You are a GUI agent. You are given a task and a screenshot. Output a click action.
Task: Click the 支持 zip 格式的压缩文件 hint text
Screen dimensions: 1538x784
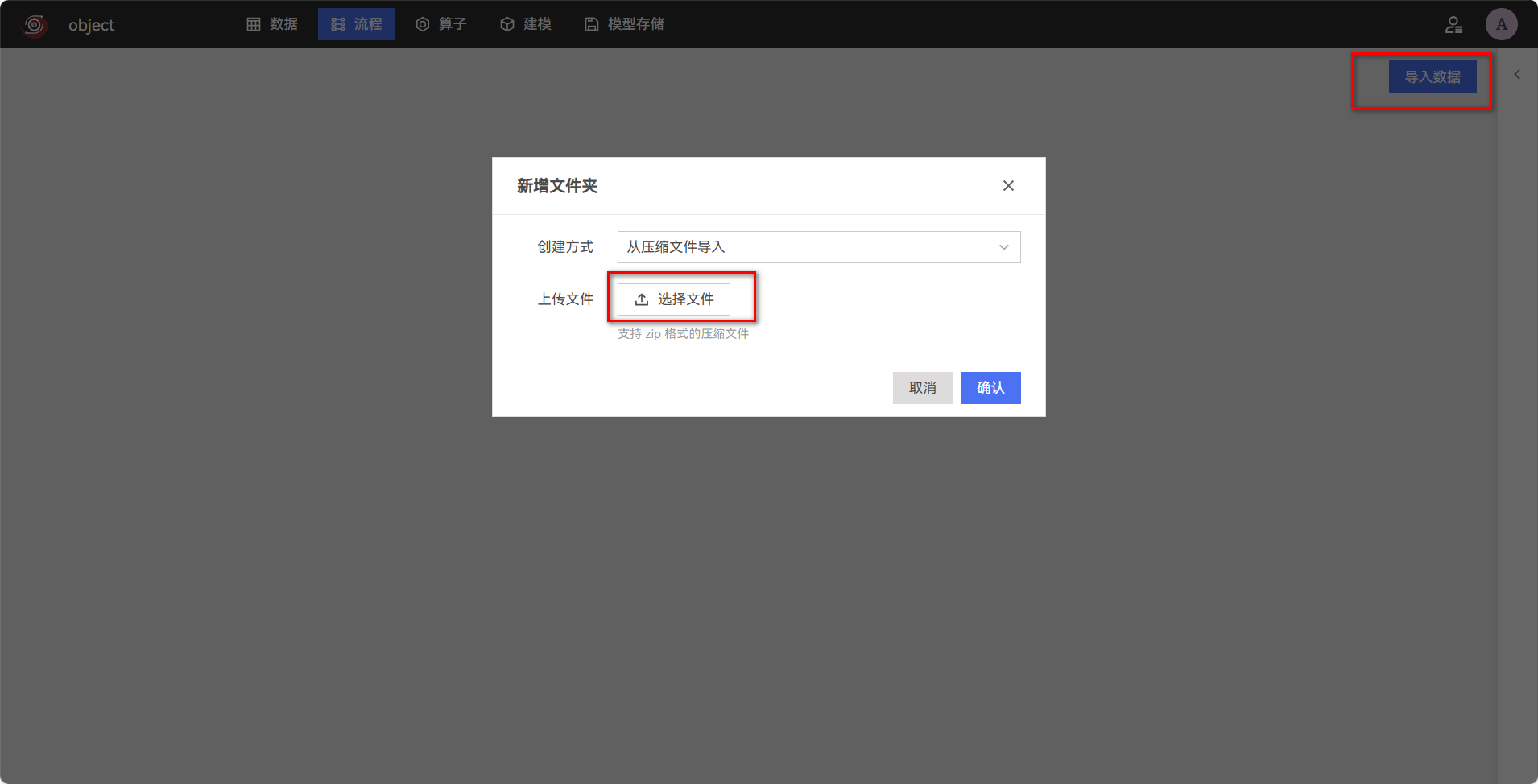(684, 334)
